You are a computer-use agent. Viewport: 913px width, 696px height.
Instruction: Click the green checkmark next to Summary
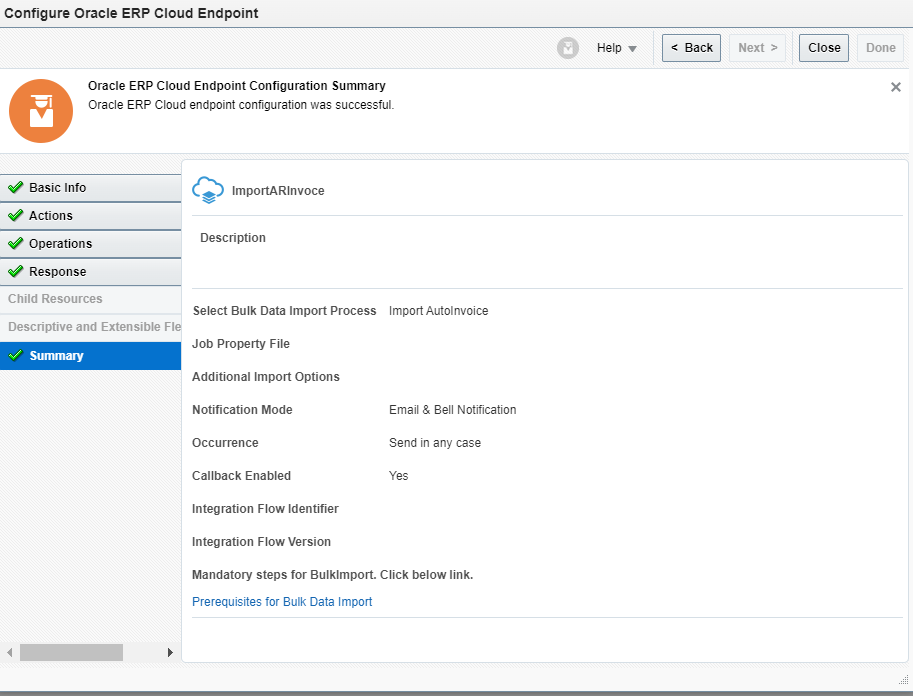pyautogui.click(x=17, y=355)
